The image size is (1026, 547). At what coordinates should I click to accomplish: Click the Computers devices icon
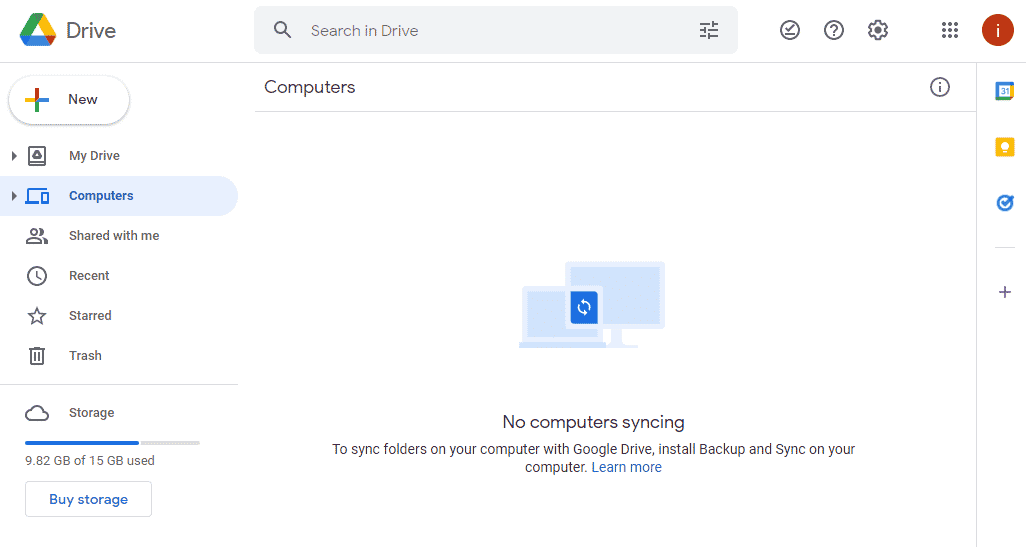37,196
